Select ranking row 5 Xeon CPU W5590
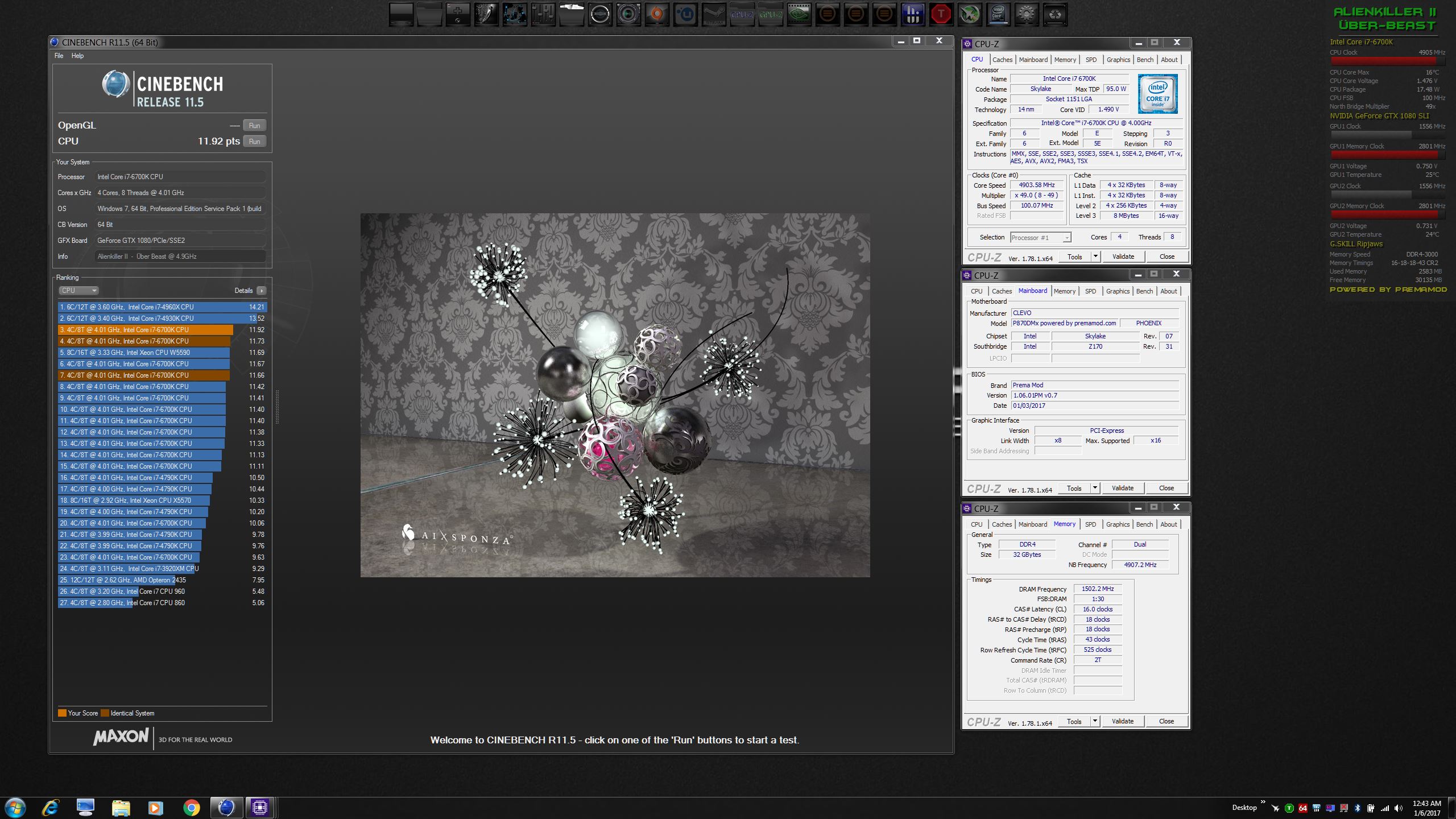 pos(163,353)
